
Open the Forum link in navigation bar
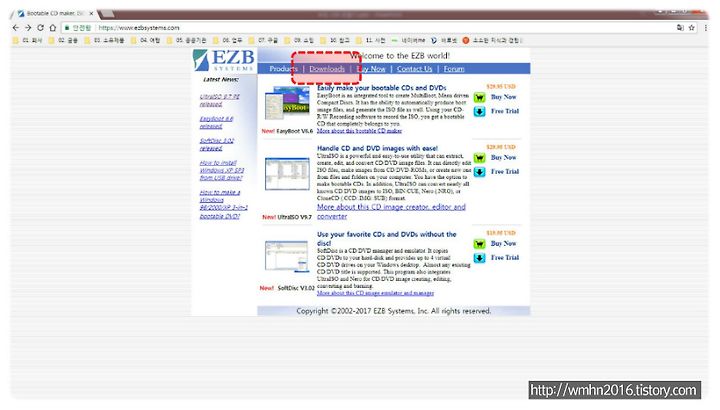[454, 69]
